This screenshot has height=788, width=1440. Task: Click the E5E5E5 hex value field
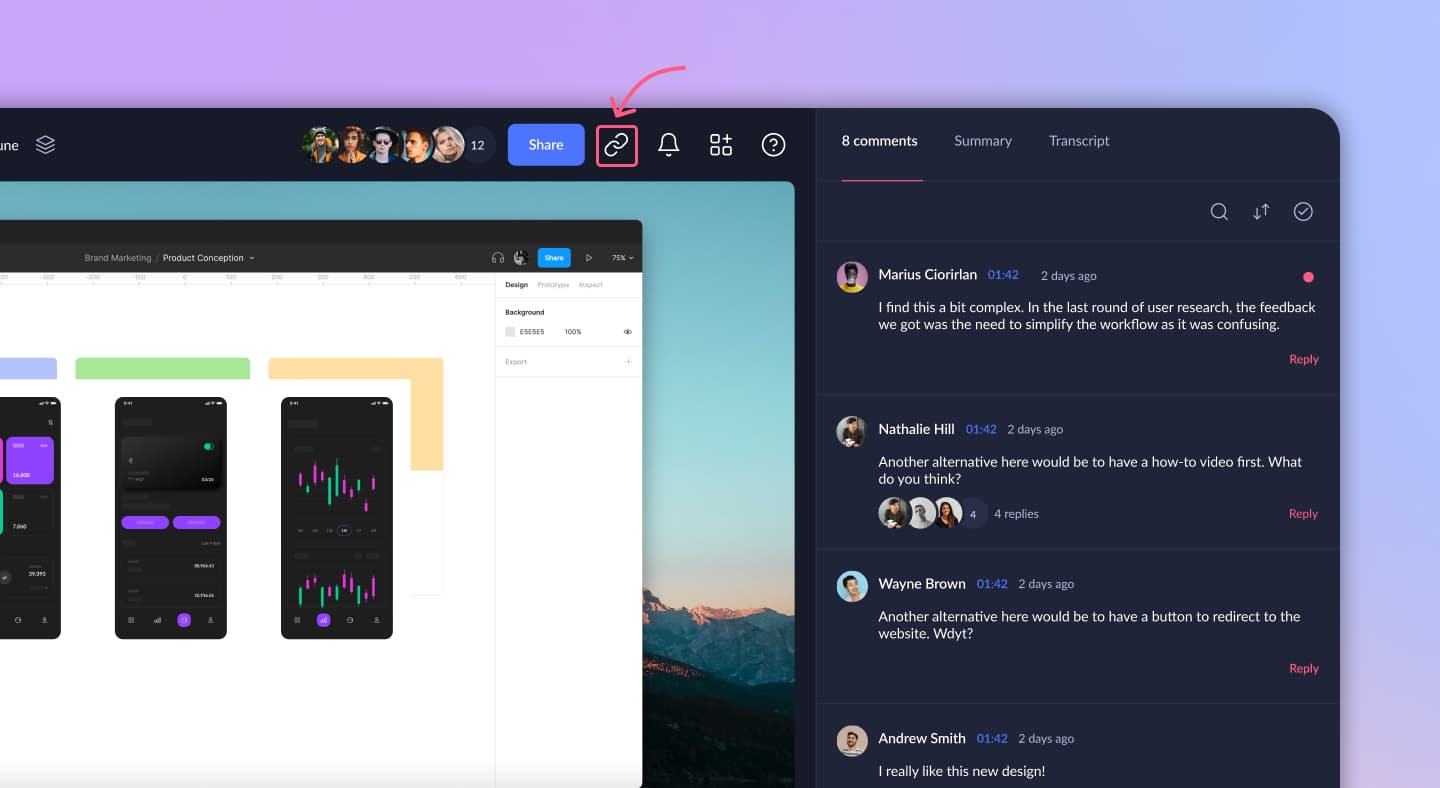pos(532,332)
